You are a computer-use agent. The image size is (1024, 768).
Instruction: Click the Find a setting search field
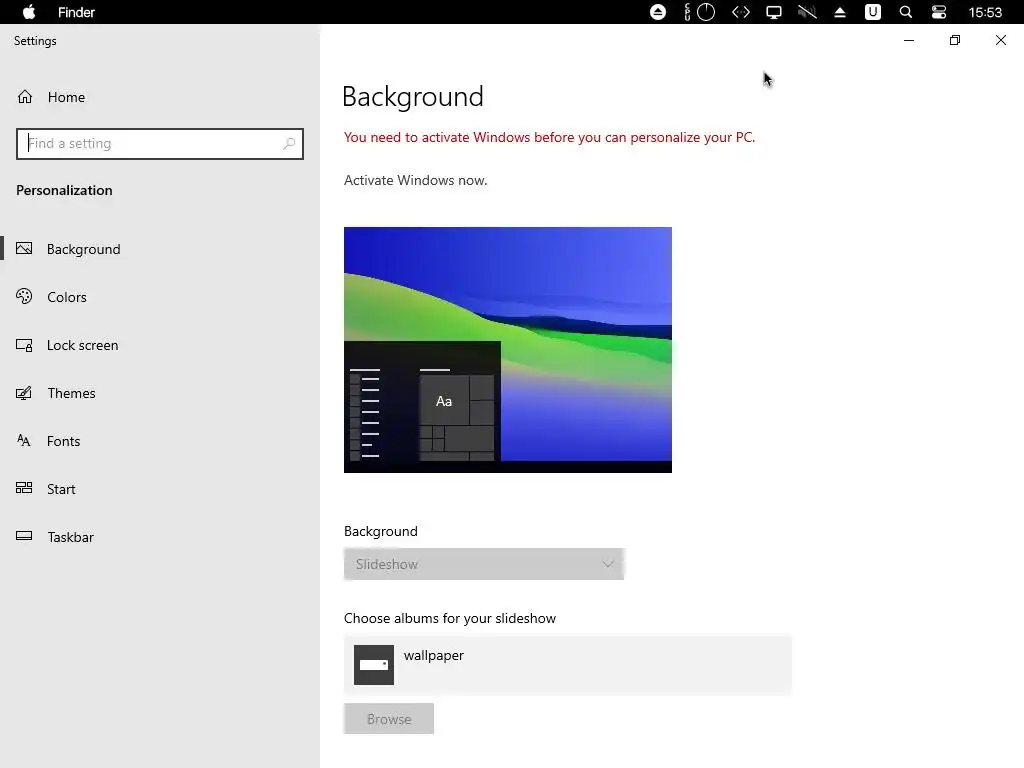click(x=160, y=144)
